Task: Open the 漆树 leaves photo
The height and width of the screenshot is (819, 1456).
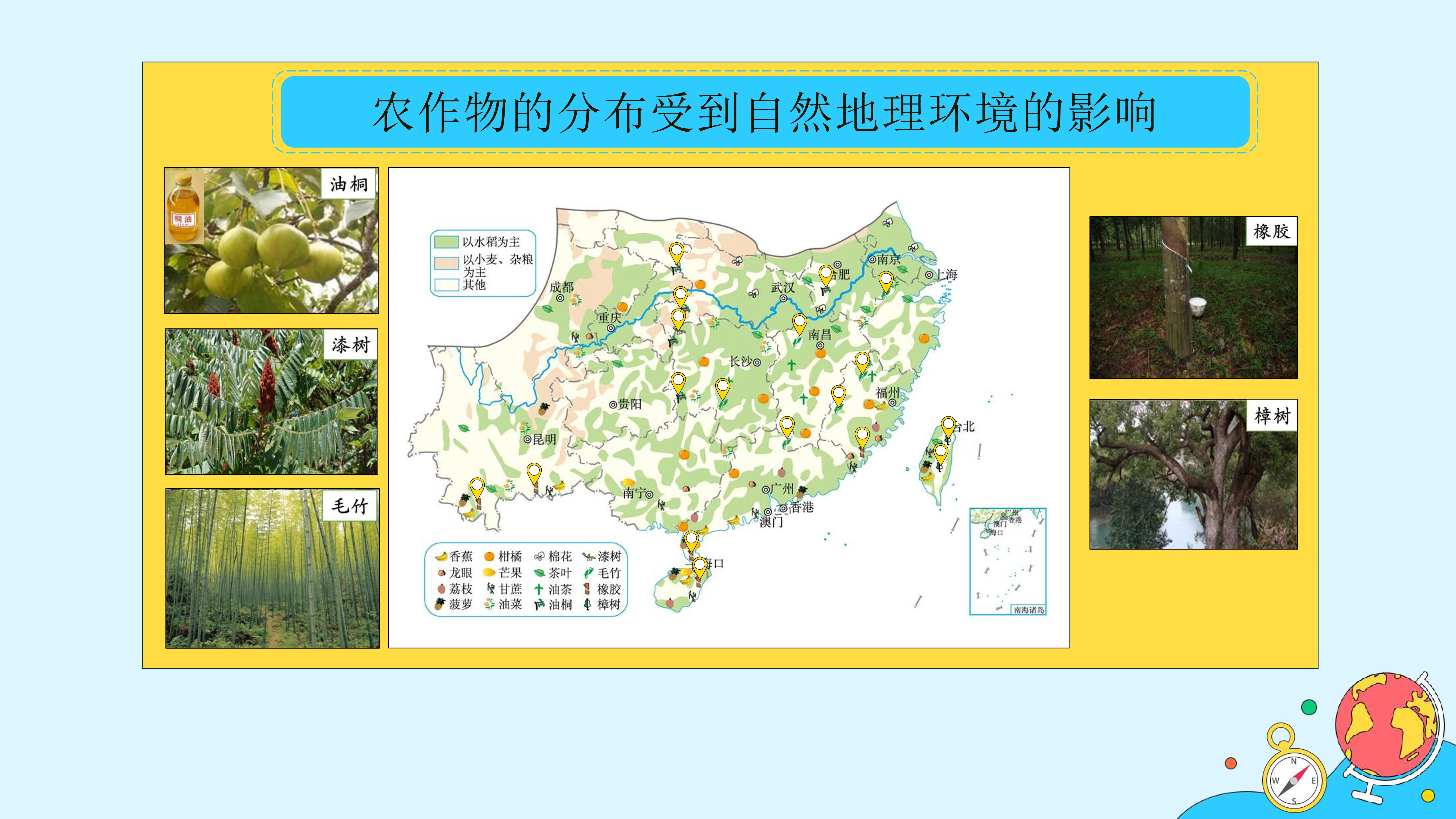Action: point(271,402)
